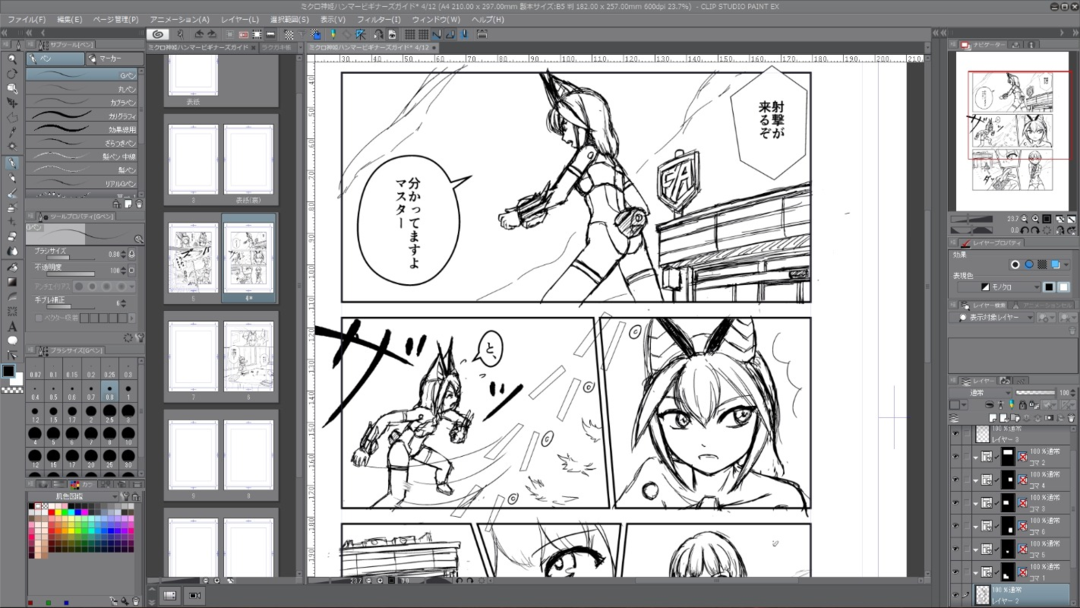Pick a red swatch from the color set
This screenshot has height=608, width=1080.
(x=52, y=513)
